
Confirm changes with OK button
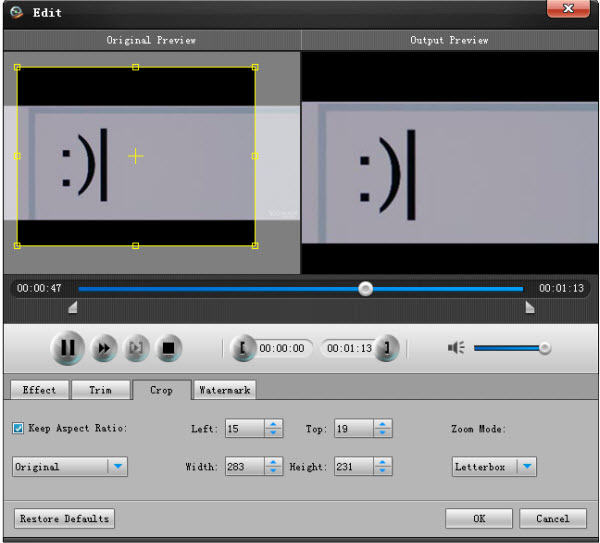pyautogui.click(x=479, y=519)
